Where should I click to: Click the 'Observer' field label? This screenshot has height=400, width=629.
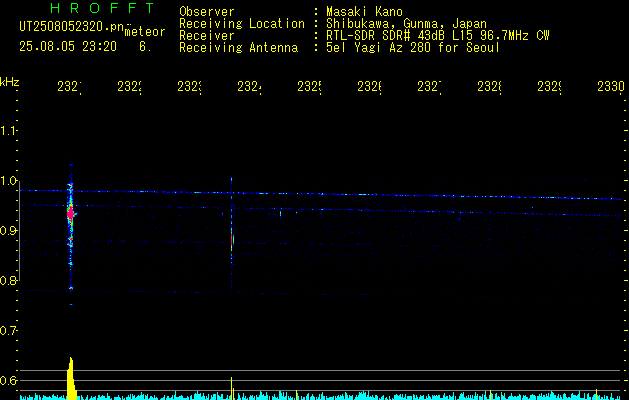pyautogui.click(x=207, y=12)
